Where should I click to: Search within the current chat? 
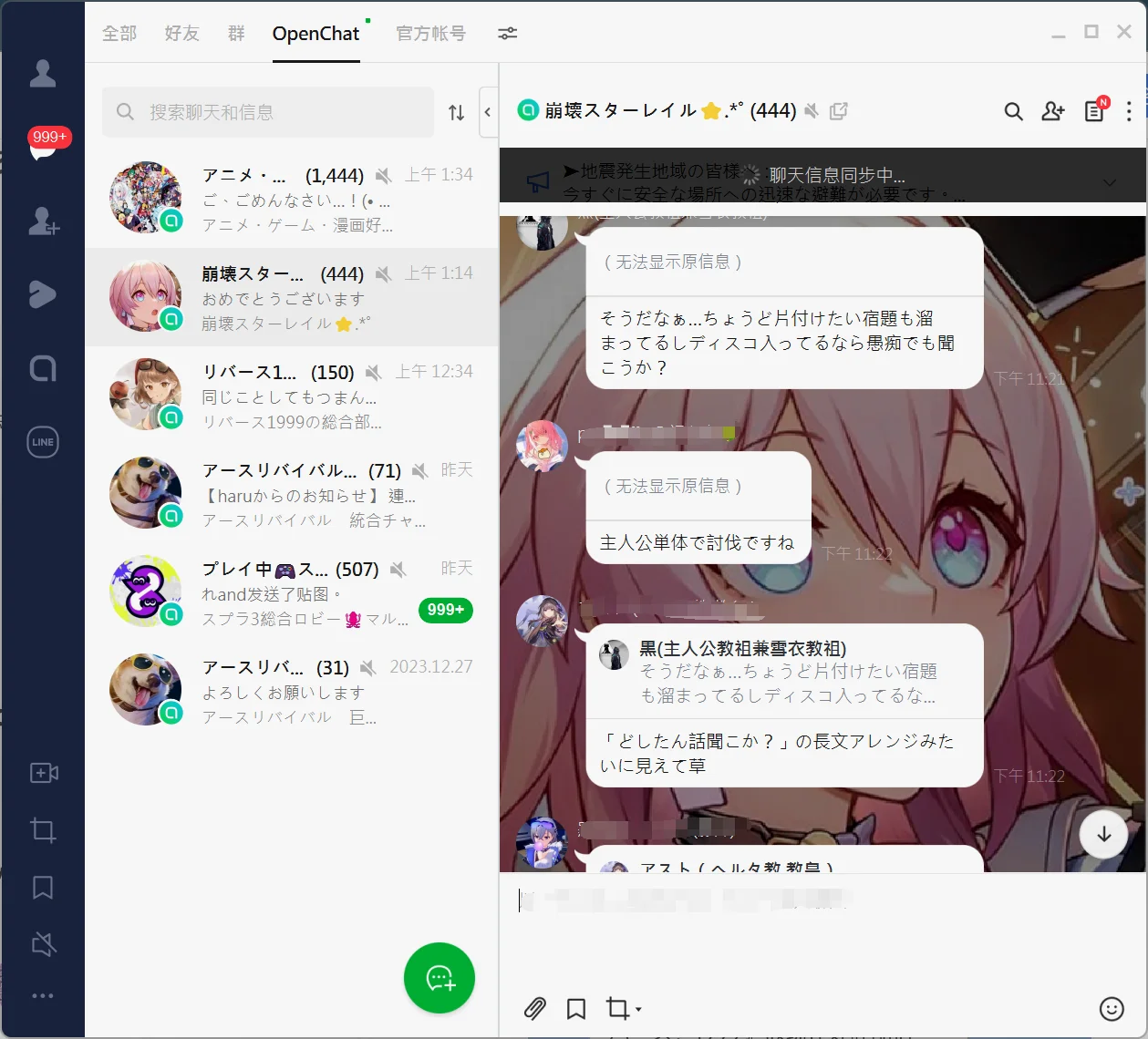(x=1013, y=111)
